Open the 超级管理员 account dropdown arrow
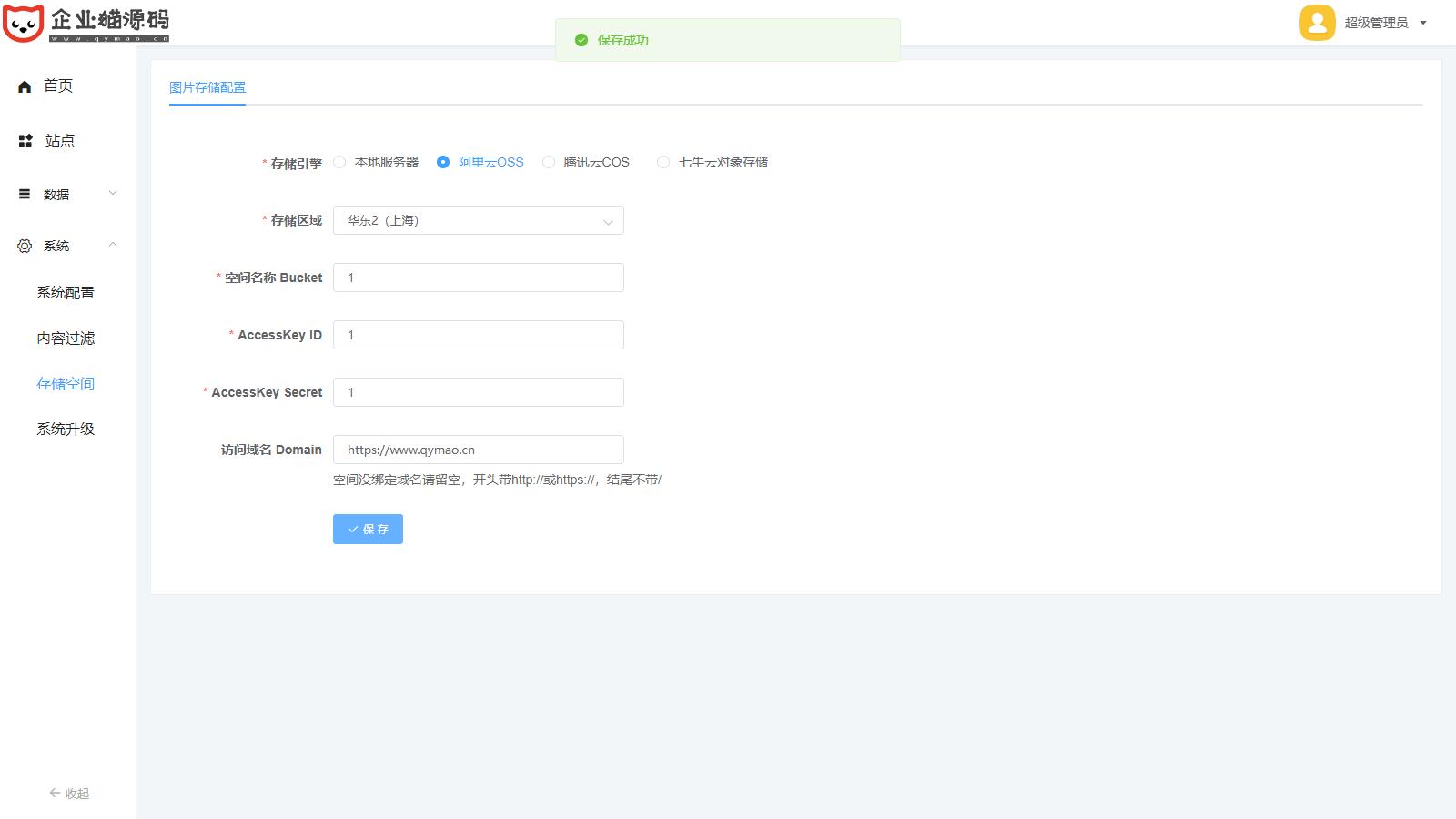 [x=1423, y=24]
